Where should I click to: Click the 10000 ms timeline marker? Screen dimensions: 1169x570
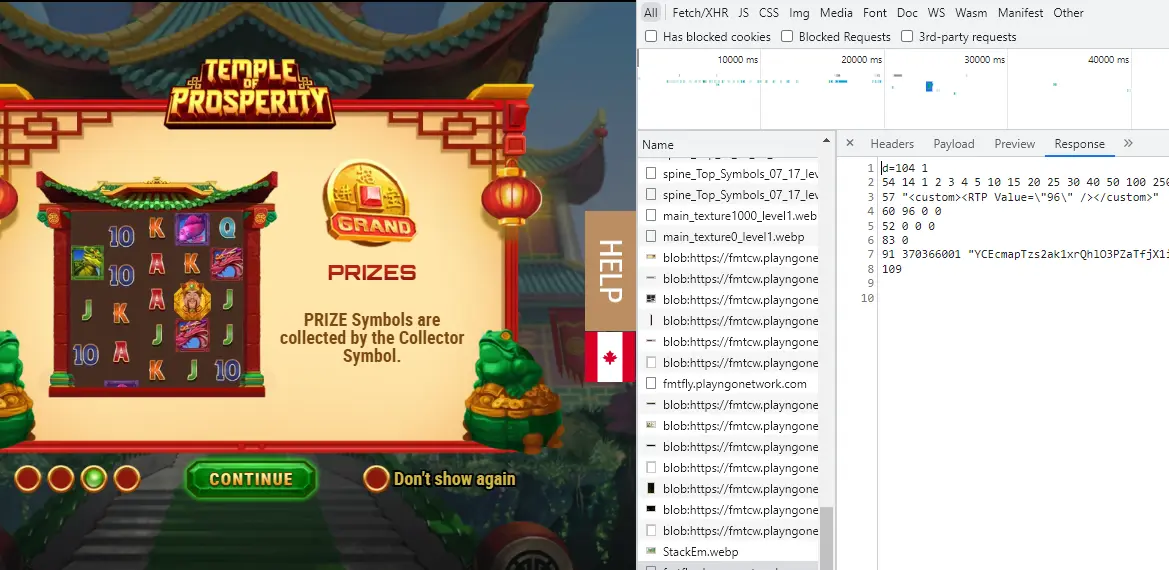738,60
